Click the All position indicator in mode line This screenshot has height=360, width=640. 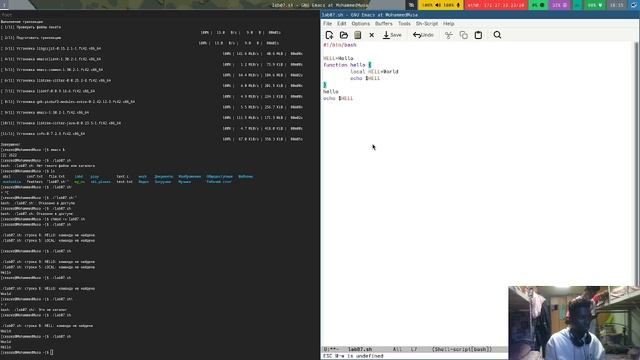(x=397, y=349)
